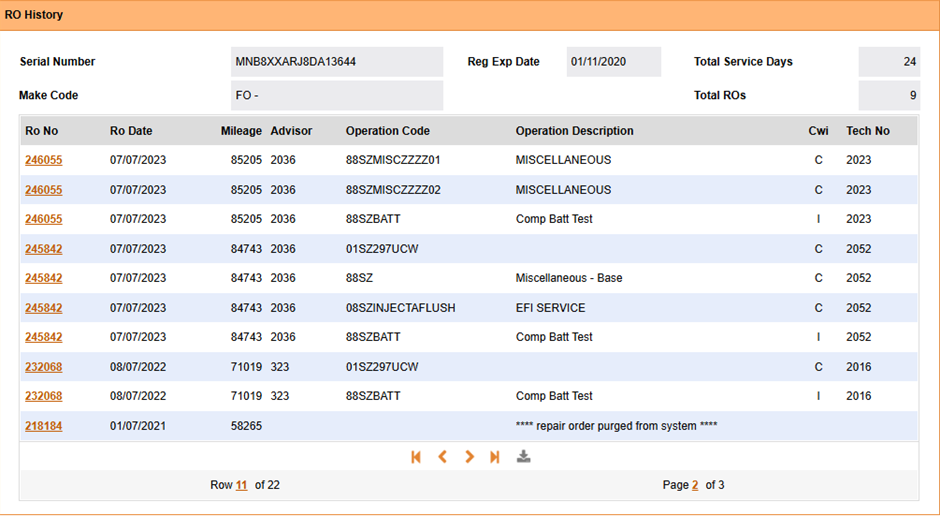Click the Operation Code column header
The image size is (940, 516).
click(x=387, y=131)
